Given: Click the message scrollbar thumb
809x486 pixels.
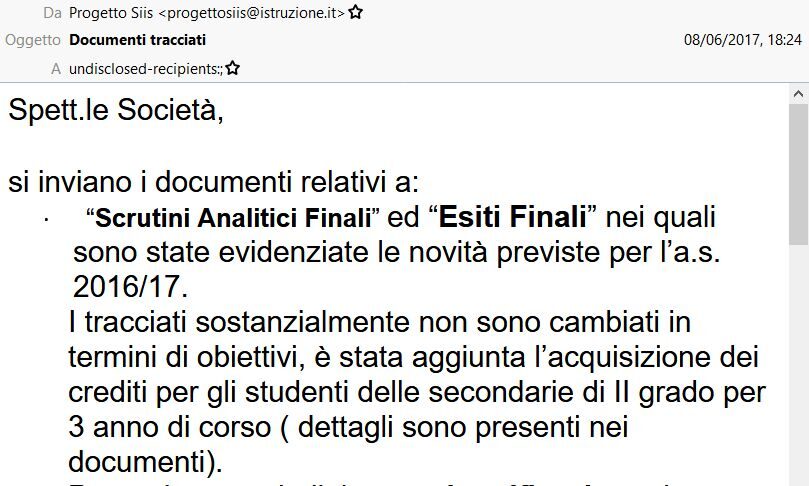Looking at the screenshot, I should click(x=798, y=174).
